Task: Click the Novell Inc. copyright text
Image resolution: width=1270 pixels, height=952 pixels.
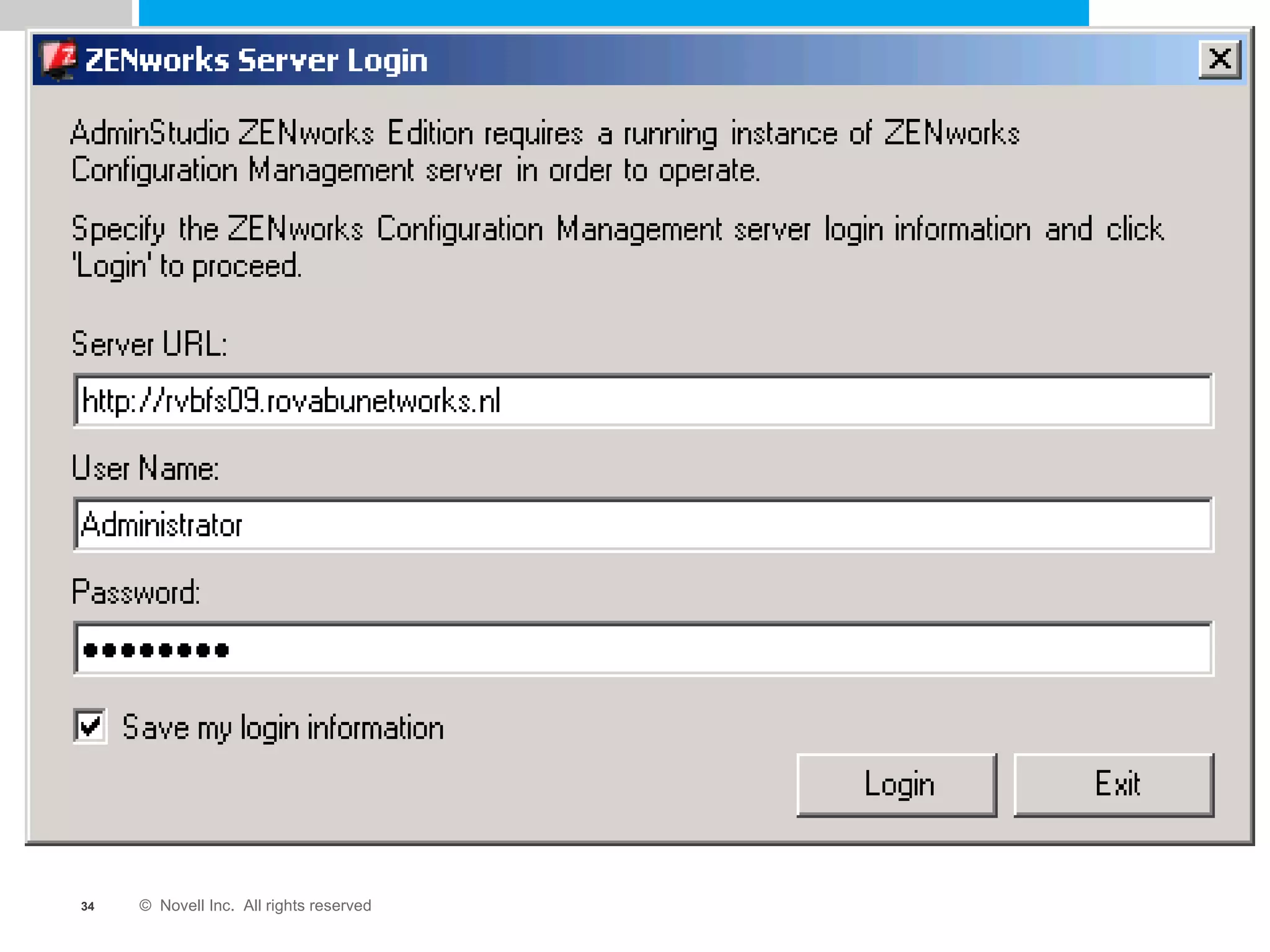Action: pyautogui.click(x=255, y=906)
